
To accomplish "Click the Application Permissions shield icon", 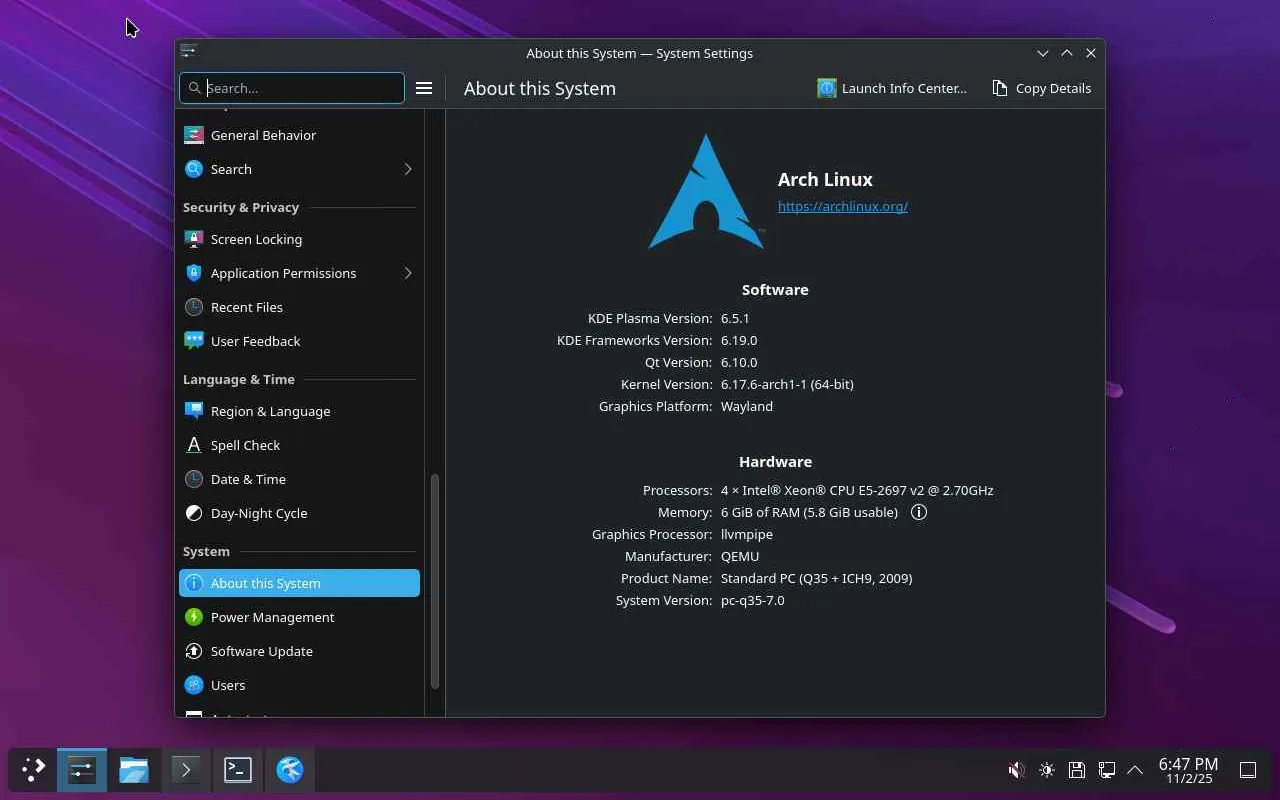I will [x=194, y=273].
